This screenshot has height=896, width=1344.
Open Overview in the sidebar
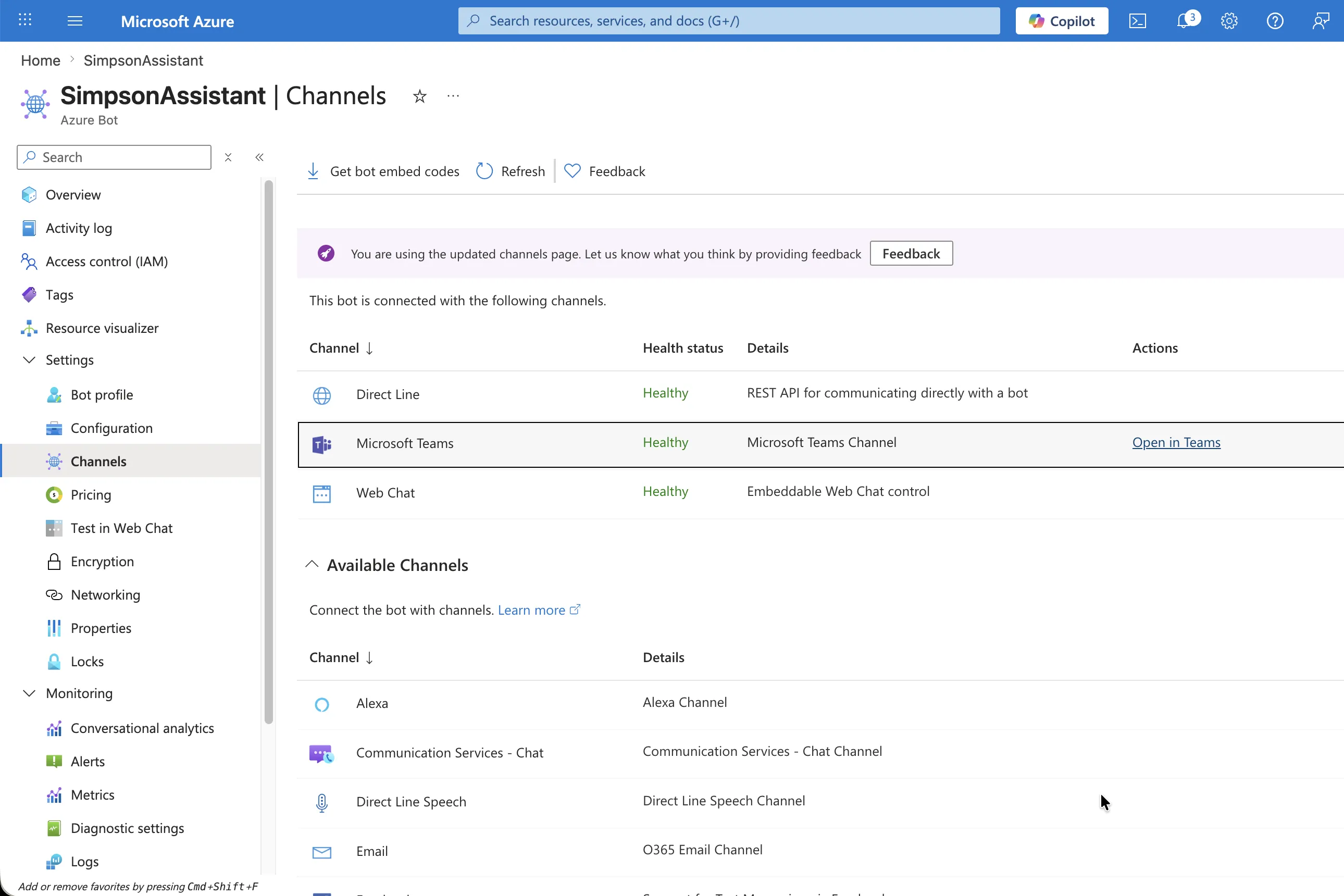click(73, 195)
